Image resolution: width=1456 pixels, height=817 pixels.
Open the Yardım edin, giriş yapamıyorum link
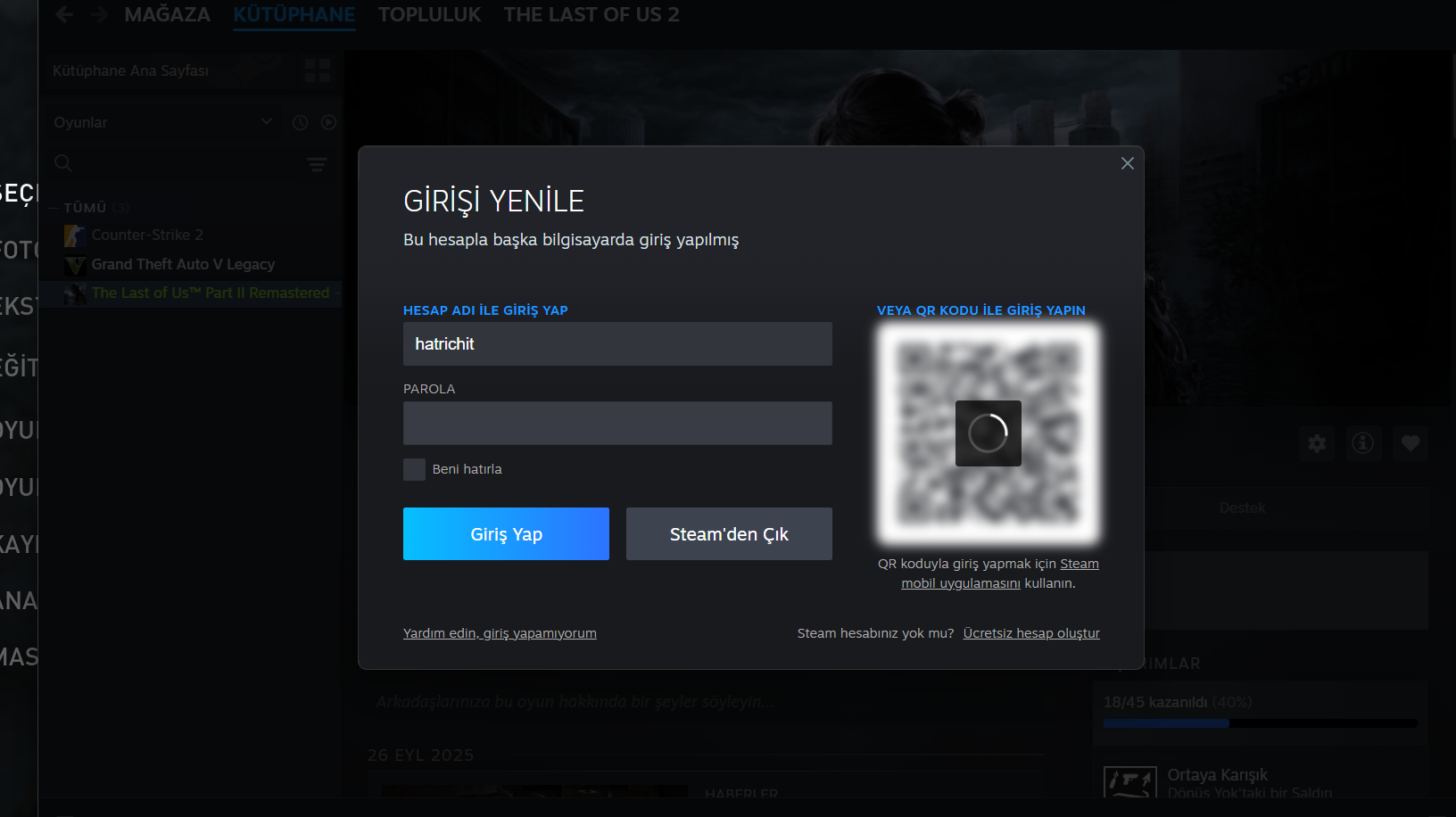(500, 633)
